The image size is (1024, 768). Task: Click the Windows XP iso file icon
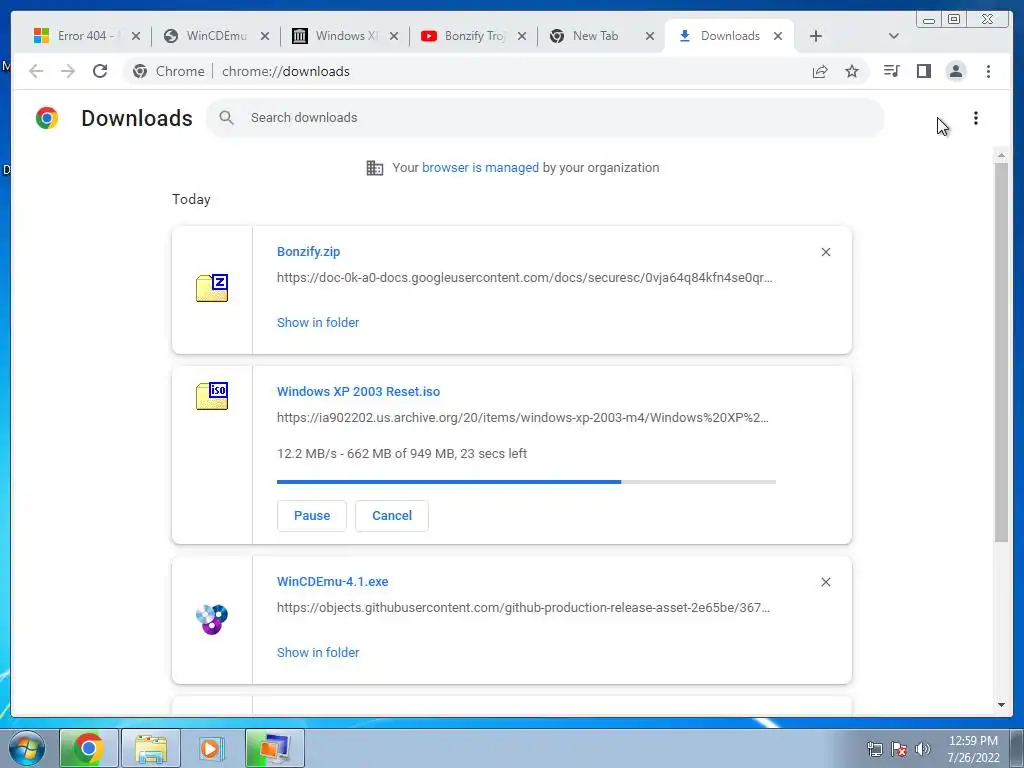coord(212,396)
